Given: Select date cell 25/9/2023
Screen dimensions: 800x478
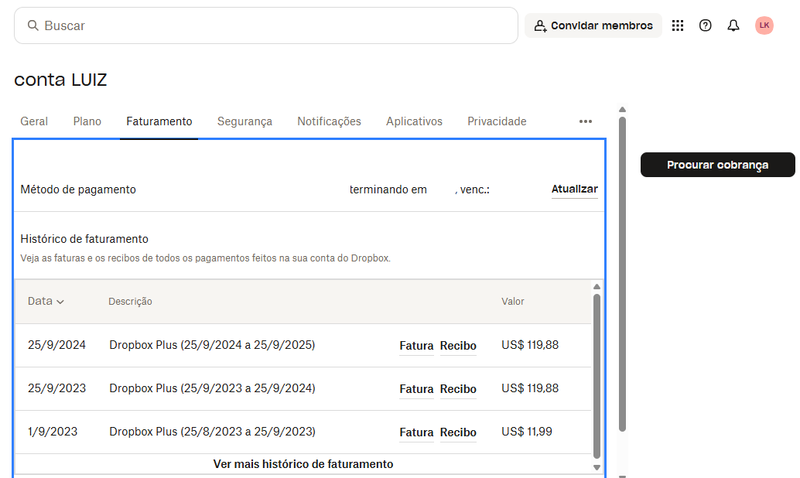Looking at the screenshot, I should 57,389.
